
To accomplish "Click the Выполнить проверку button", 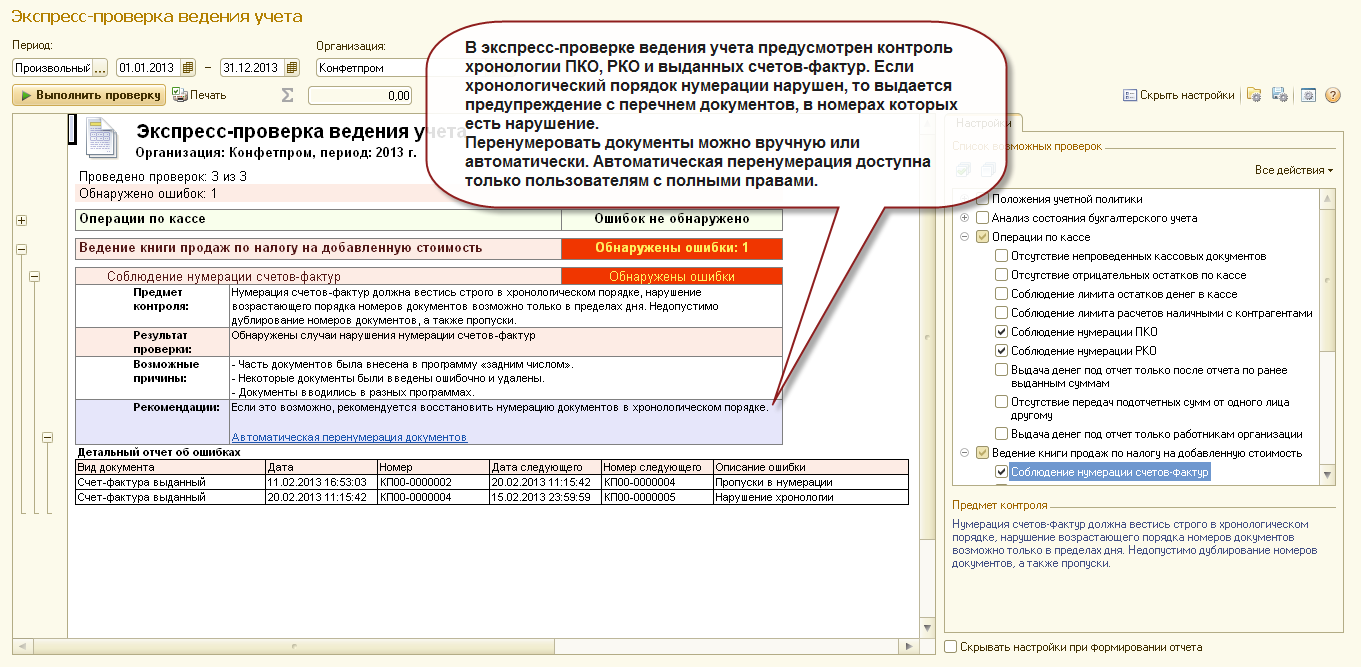I will pos(87,95).
